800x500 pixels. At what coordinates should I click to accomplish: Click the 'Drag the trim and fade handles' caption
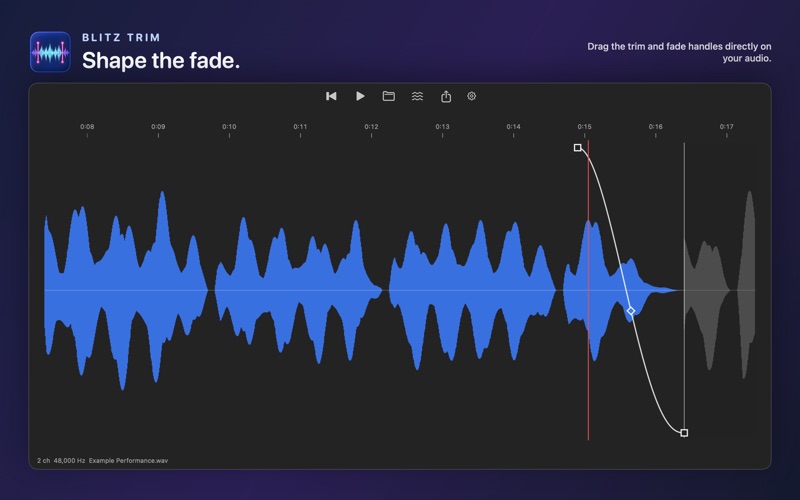tap(679, 52)
